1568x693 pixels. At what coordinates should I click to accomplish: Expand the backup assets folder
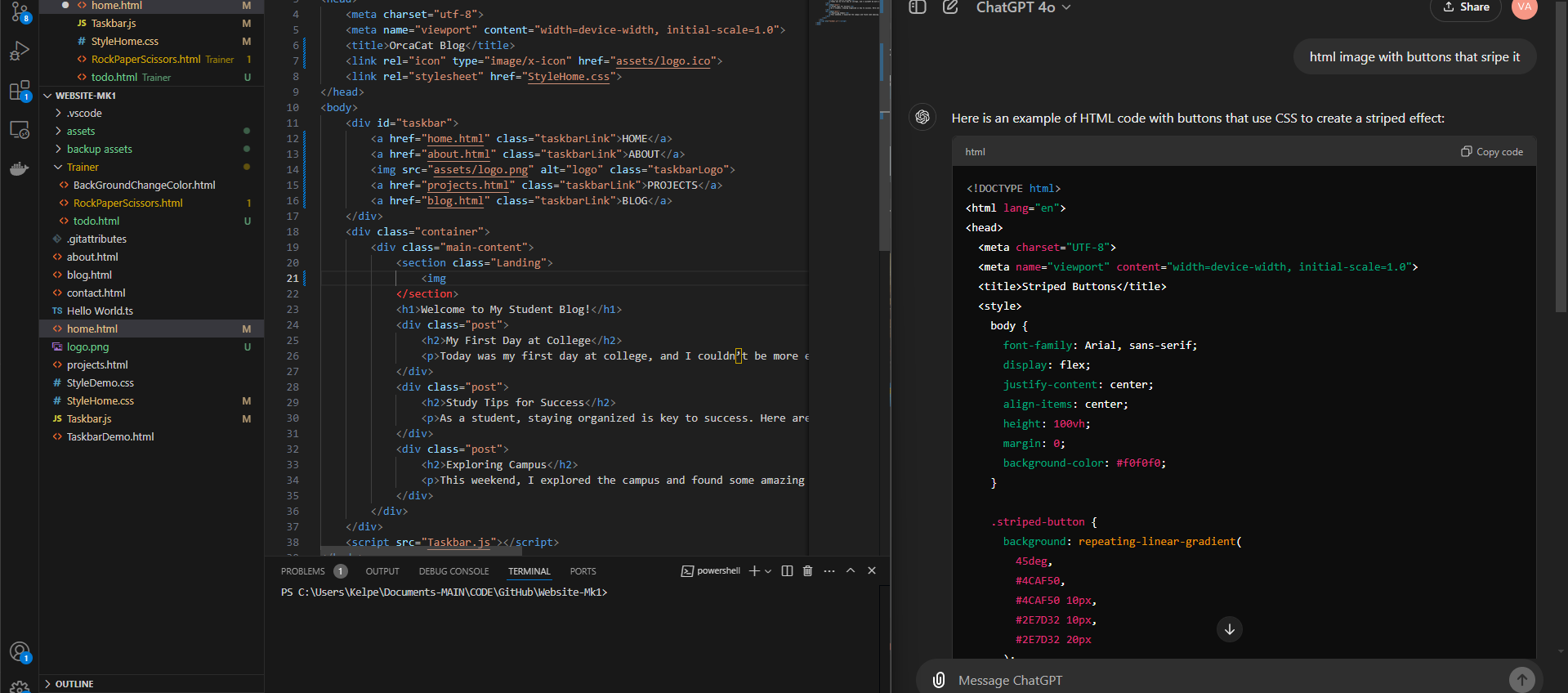[x=152, y=150]
